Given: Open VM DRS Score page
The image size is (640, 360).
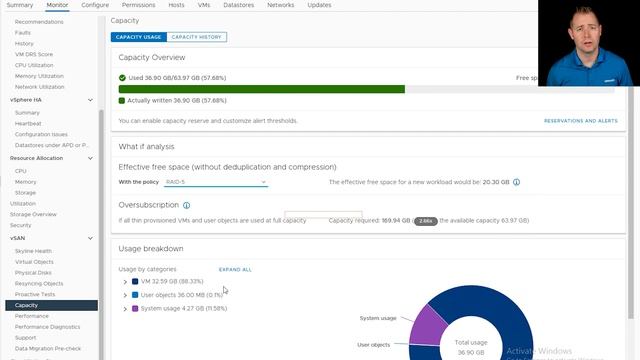Looking at the screenshot, I should (x=34, y=54).
